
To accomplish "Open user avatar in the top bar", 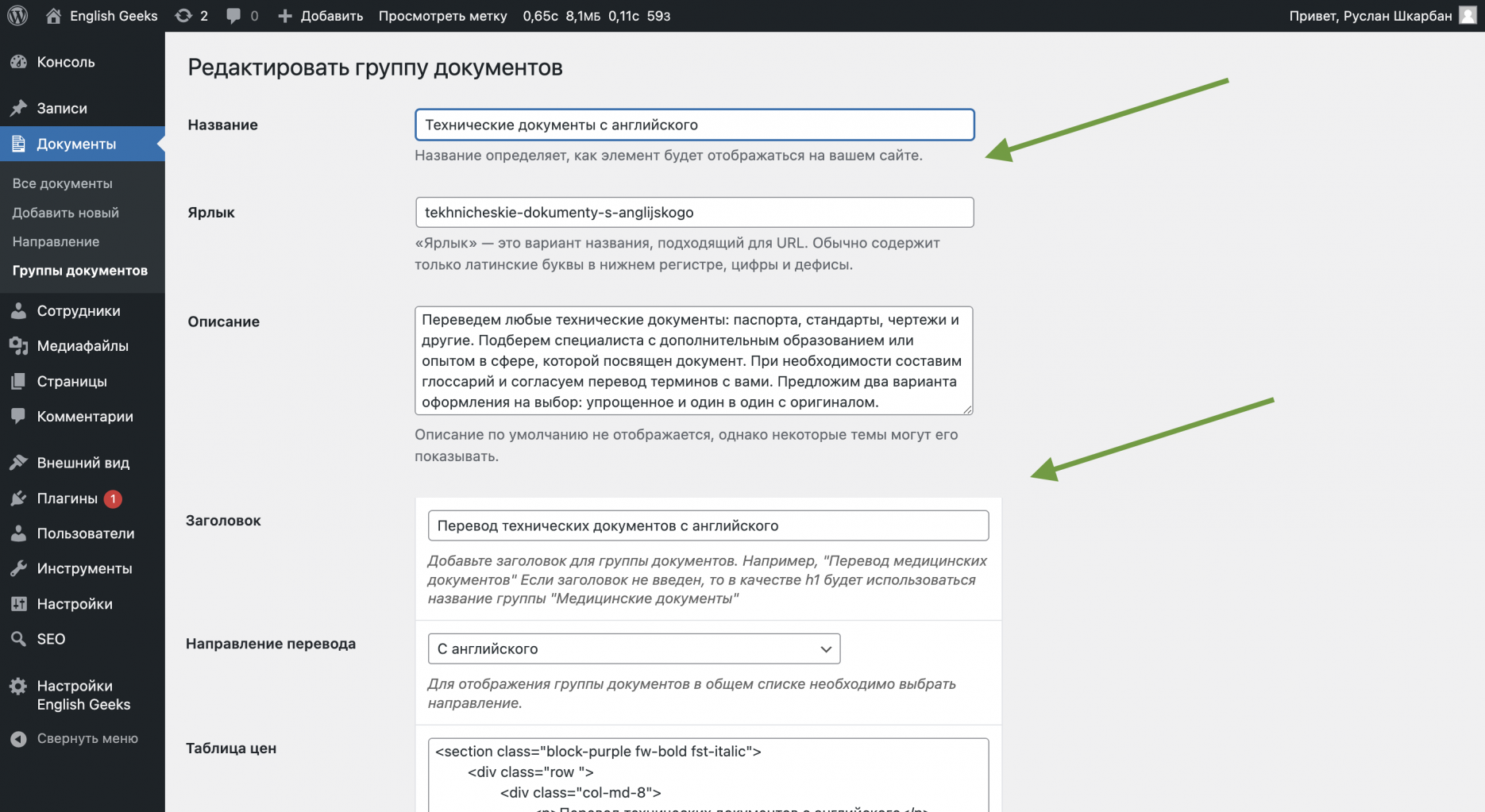I will [x=1468, y=16].
